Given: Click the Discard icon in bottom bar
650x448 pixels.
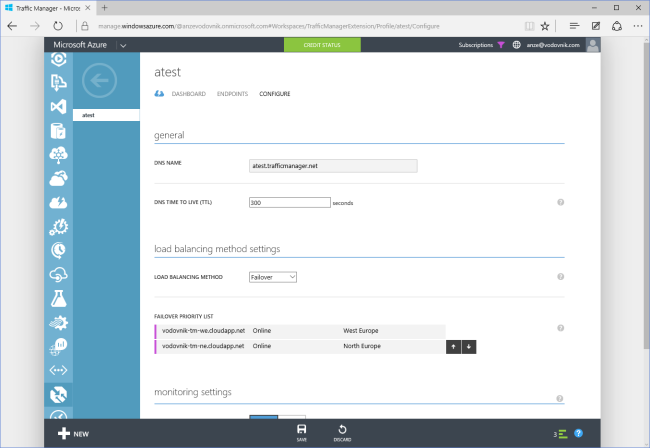Looking at the screenshot, I should (x=342, y=433).
